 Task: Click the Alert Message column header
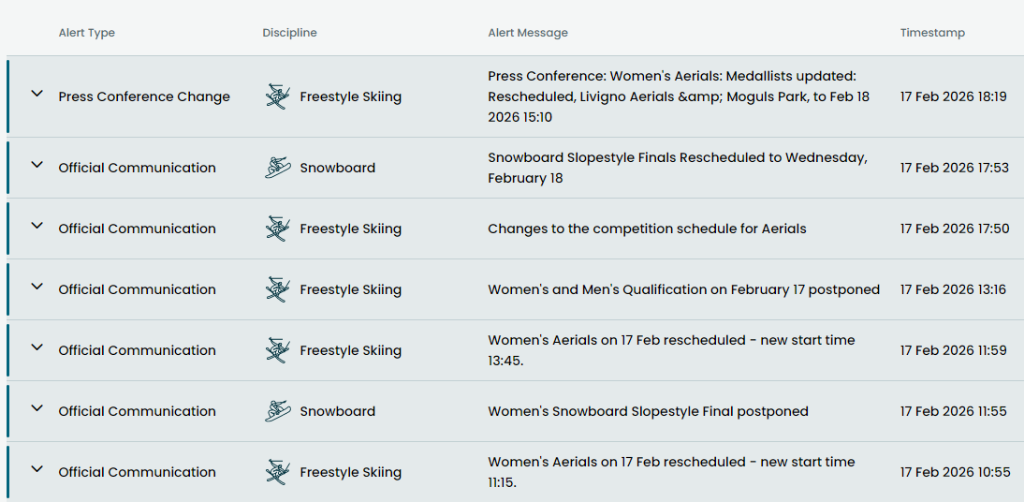(527, 33)
